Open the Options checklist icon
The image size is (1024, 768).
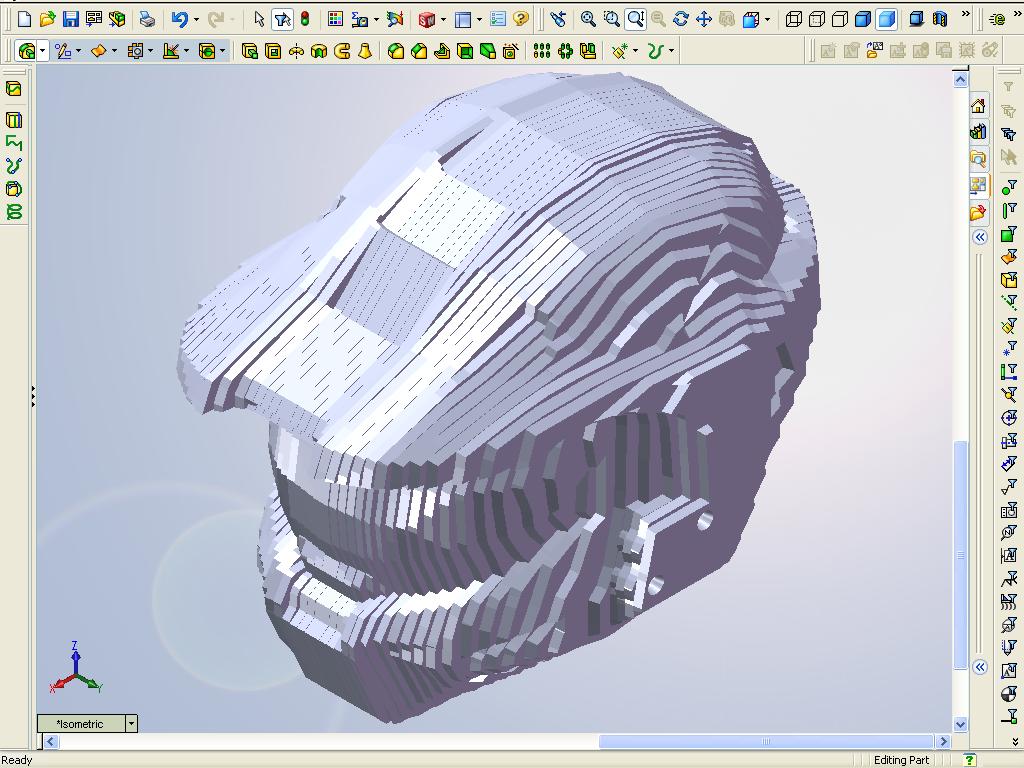click(x=498, y=20)
